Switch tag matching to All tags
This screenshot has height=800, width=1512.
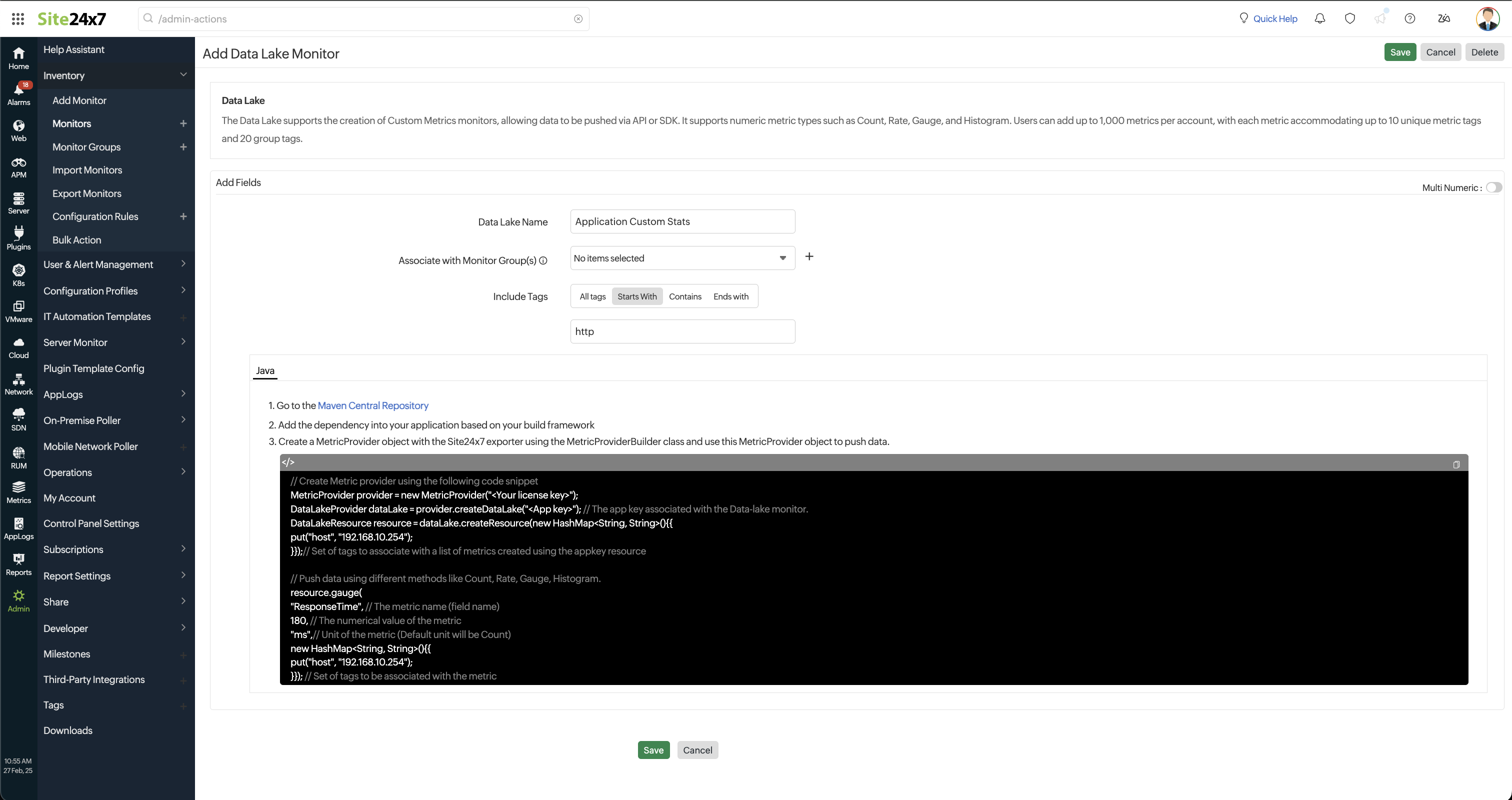pos(591,296)
